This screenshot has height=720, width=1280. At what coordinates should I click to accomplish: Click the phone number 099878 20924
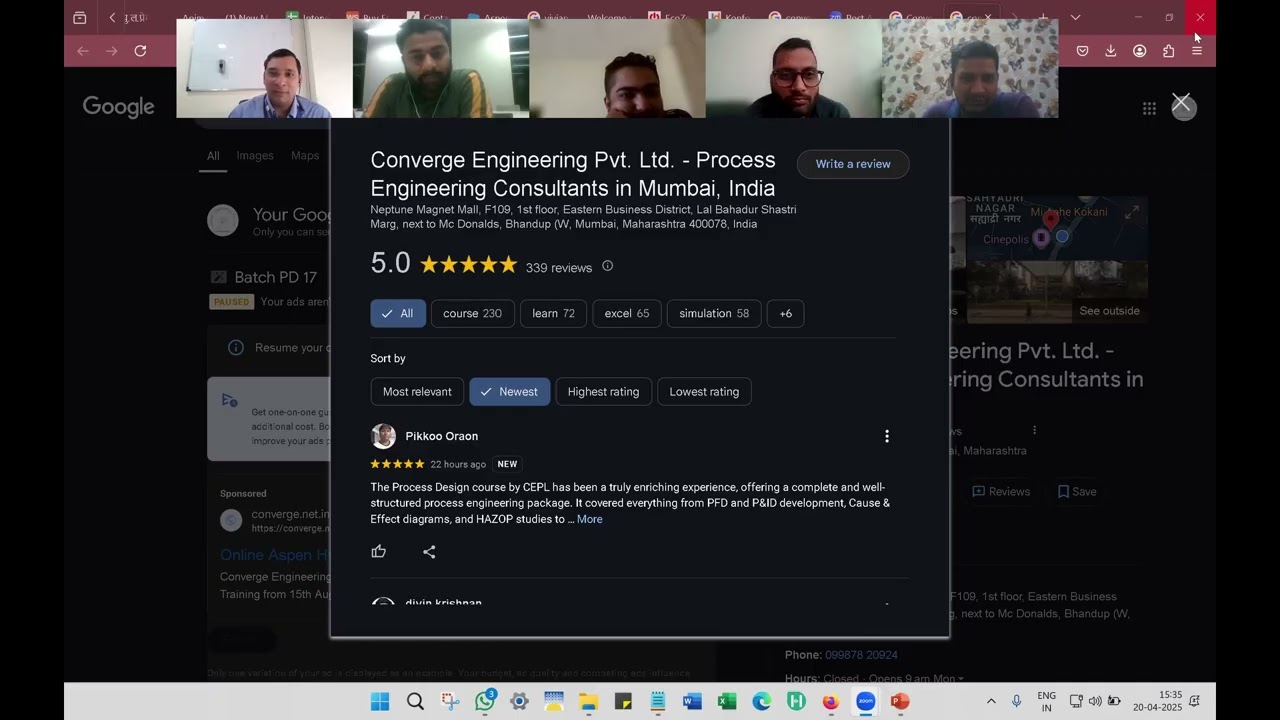pyautogui.click(x=861, y=655)
